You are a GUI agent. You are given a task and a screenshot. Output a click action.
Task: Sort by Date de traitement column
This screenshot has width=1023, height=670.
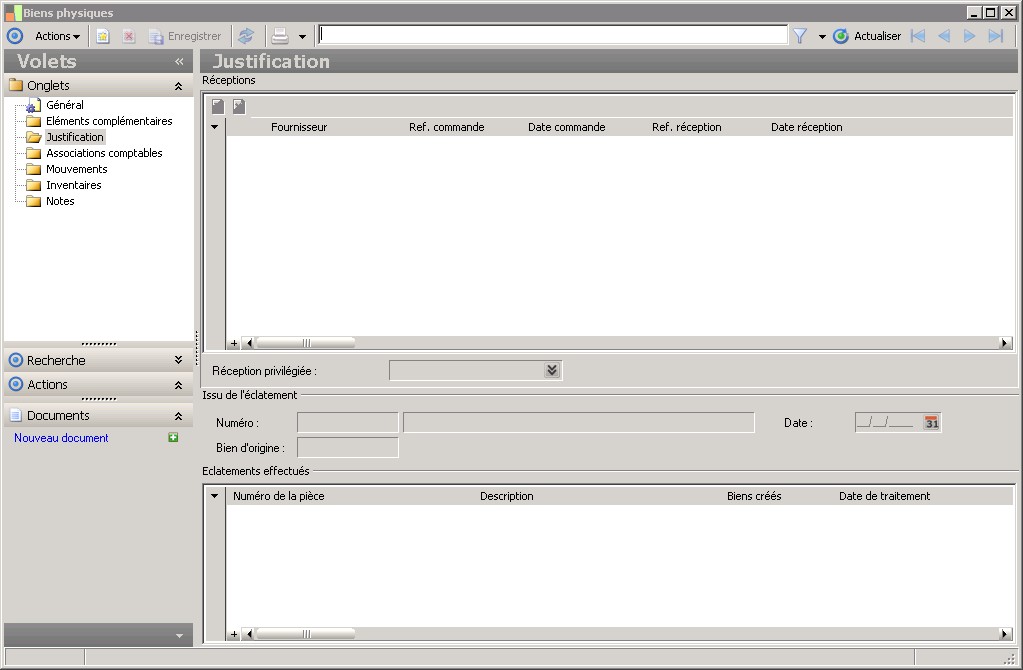click(x=884, y=496)
